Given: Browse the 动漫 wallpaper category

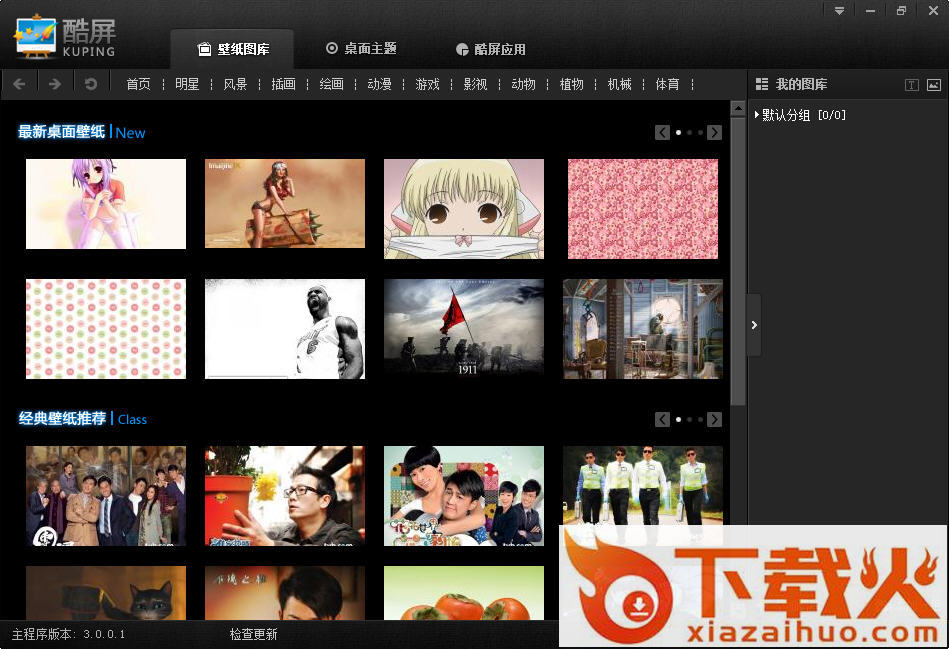Looking at the screenshot, I should [379, 84].
